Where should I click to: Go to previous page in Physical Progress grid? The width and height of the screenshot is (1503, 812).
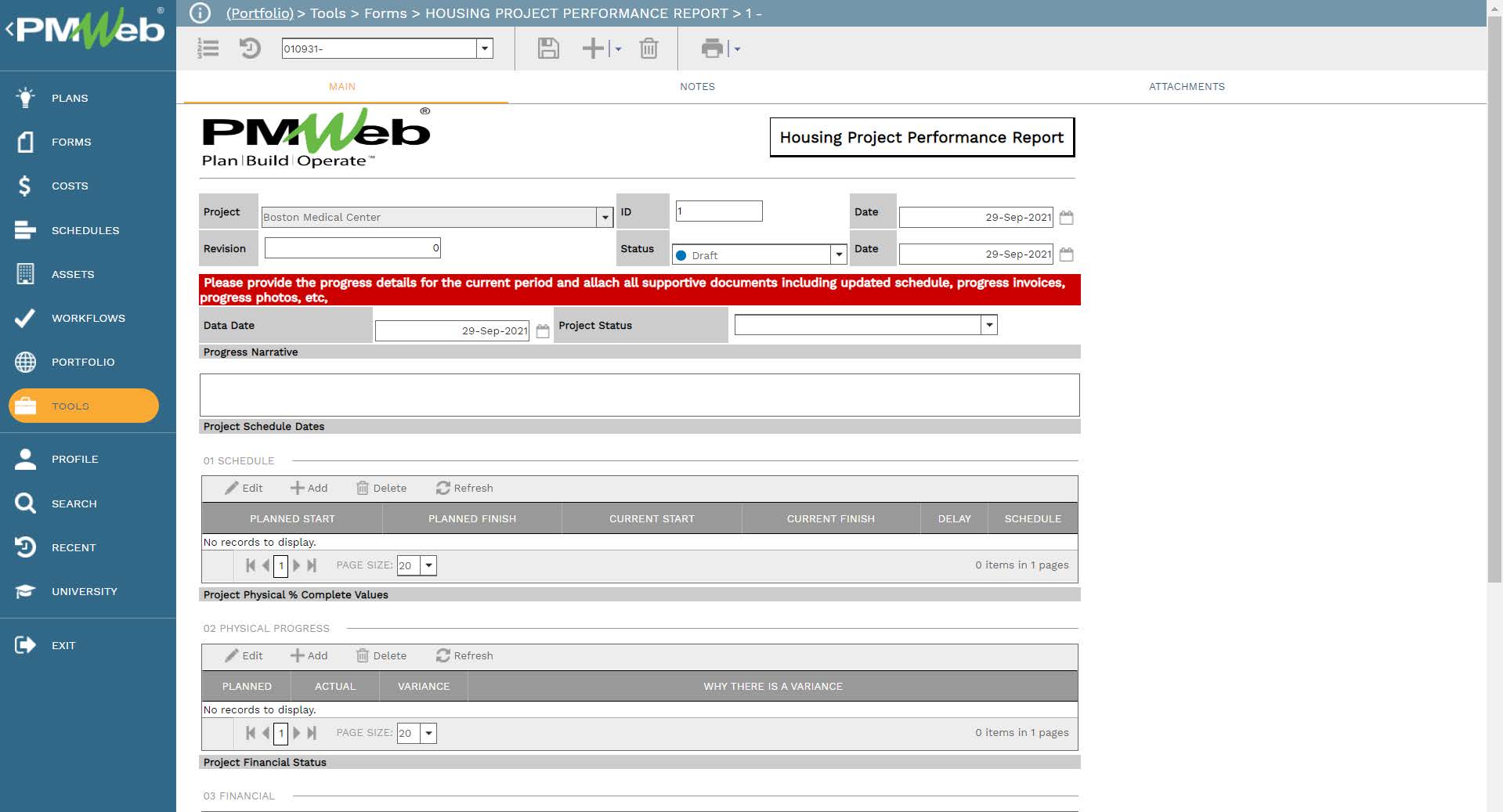coord(266,733)
